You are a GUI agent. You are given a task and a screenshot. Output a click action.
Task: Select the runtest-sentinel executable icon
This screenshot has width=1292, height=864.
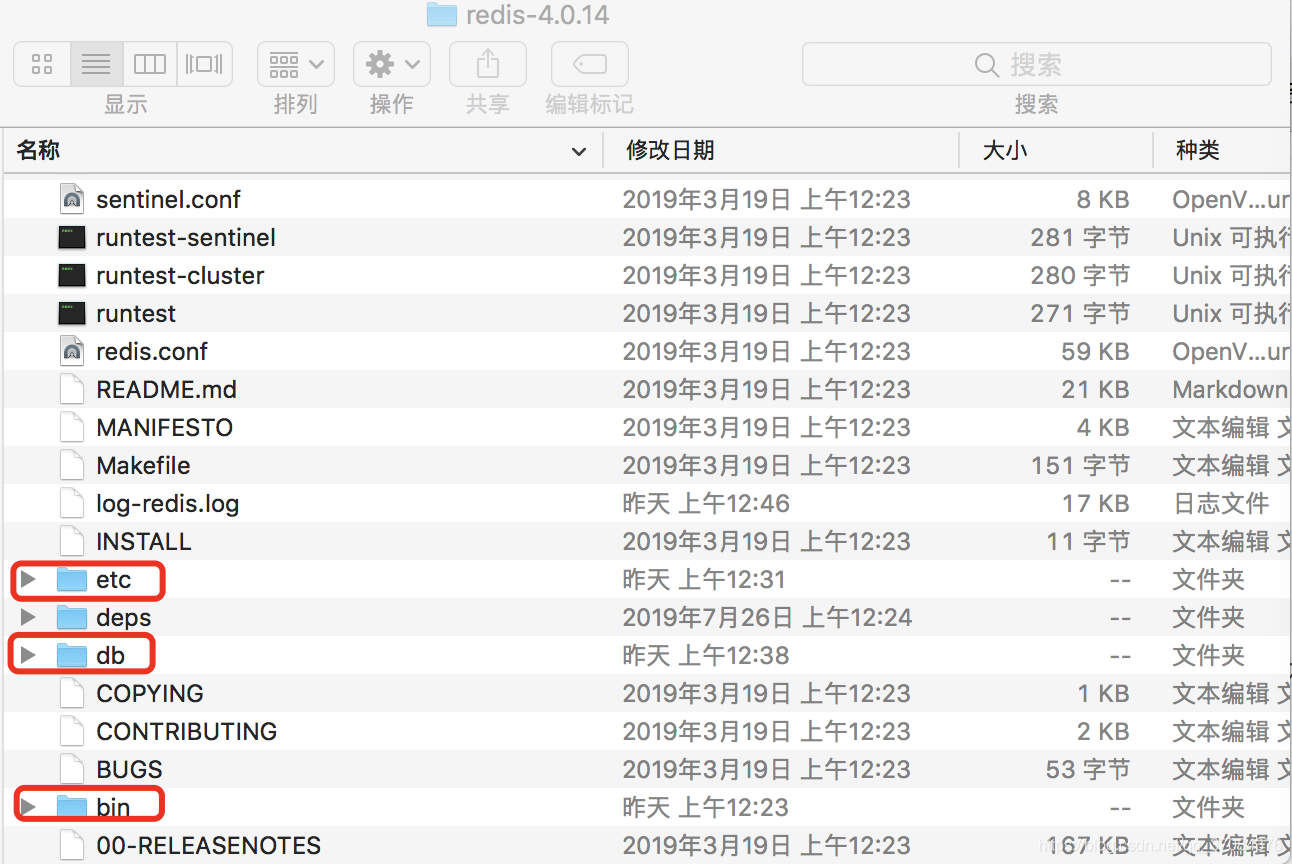[x=72, y=237]
